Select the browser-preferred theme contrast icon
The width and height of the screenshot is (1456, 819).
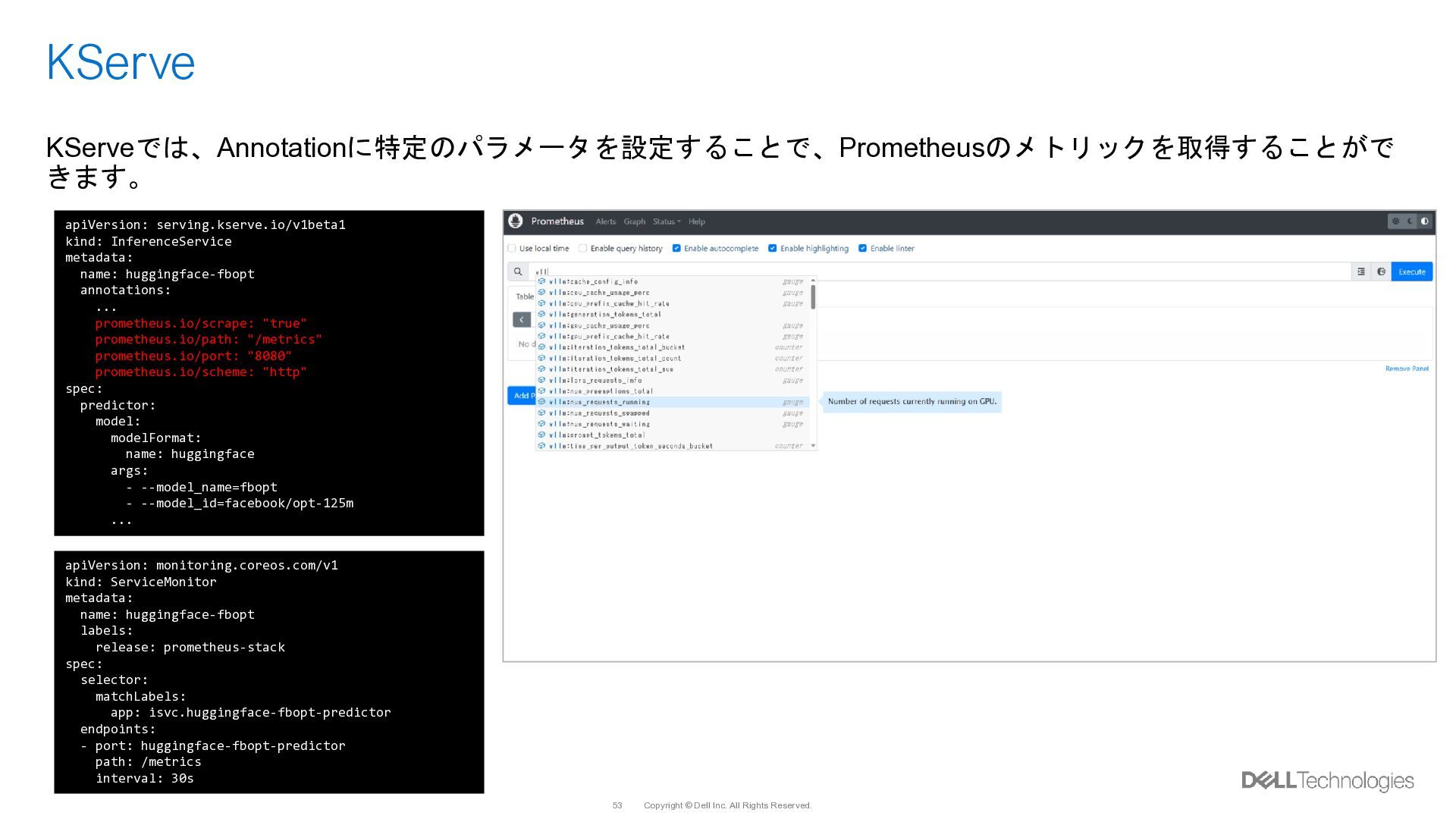point(1425,221)
